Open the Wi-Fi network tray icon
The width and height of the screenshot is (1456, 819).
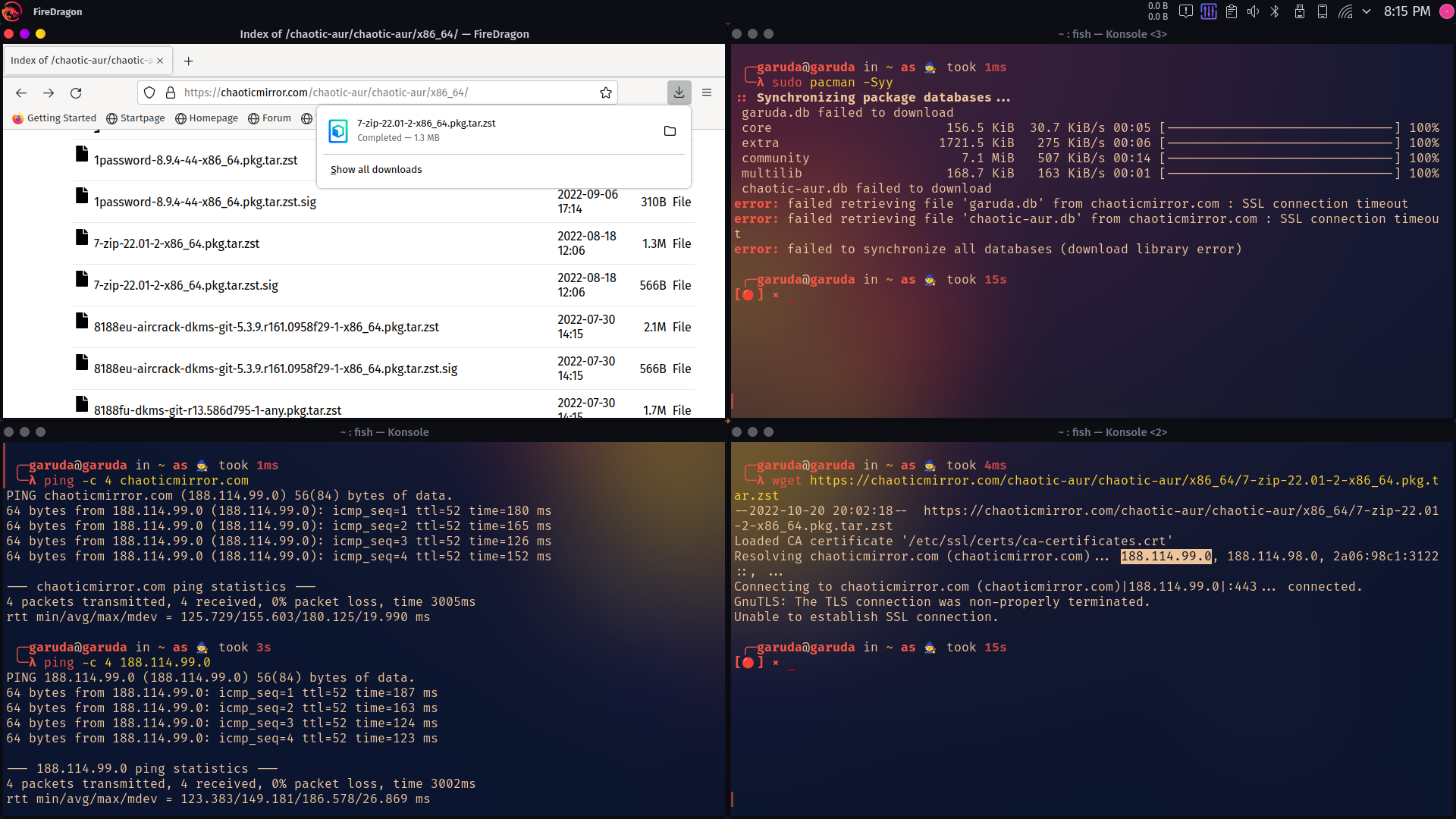click(x=1345, y=11)
